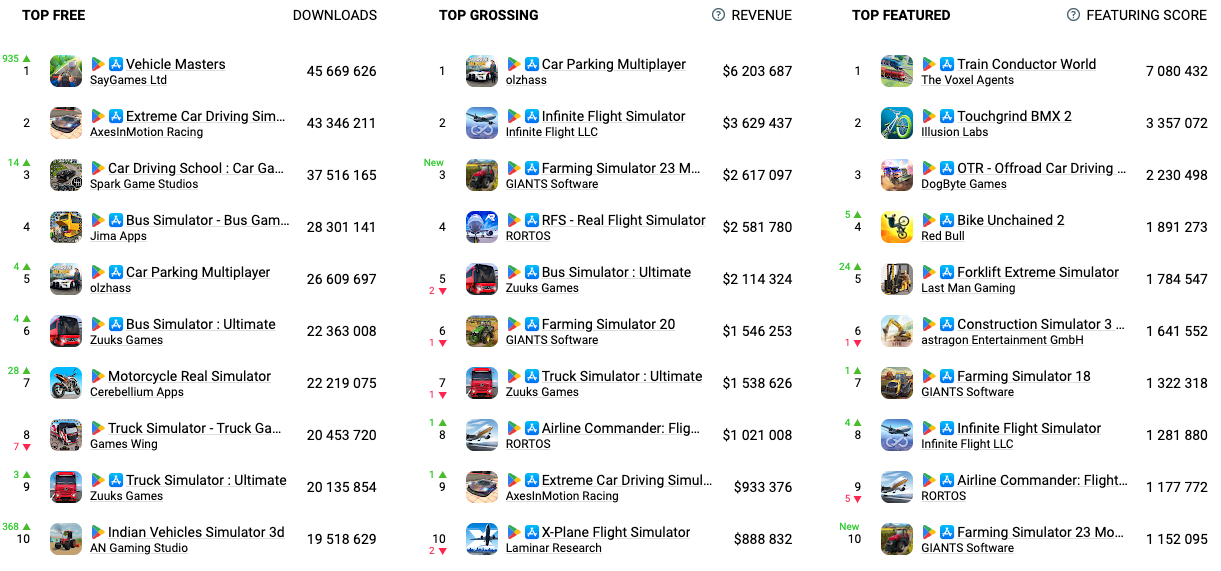Click the Touchgrind BMX 2 app icon
1221x571 pixels.
coord(897,123)
